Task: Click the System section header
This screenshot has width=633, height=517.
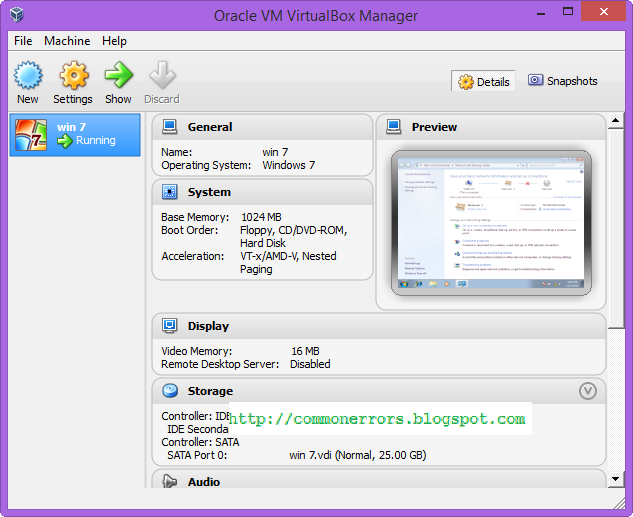Action: [x=262, y=192]
